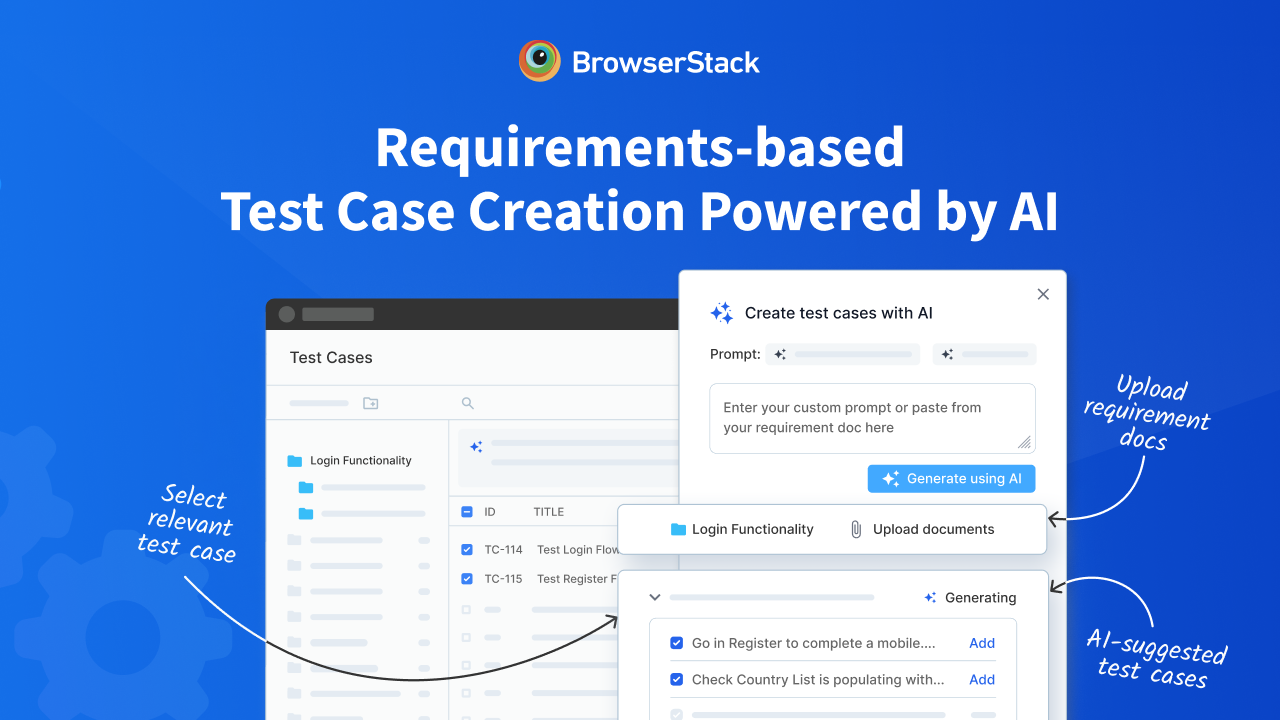Open the Test Register test case title
The image size is (1280, 720).
pos(577,578)
